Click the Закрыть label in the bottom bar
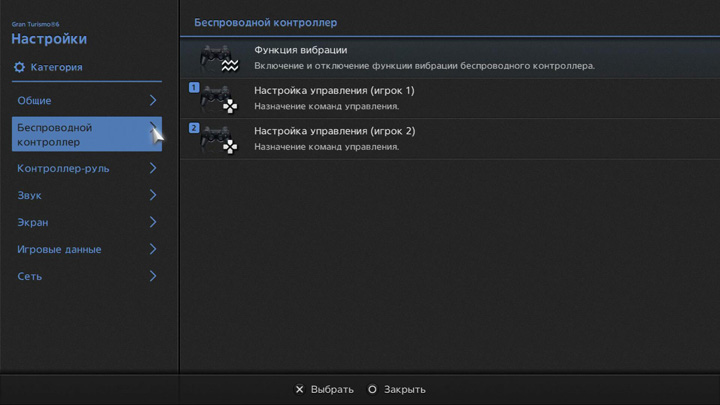 [x=404, y=390]
